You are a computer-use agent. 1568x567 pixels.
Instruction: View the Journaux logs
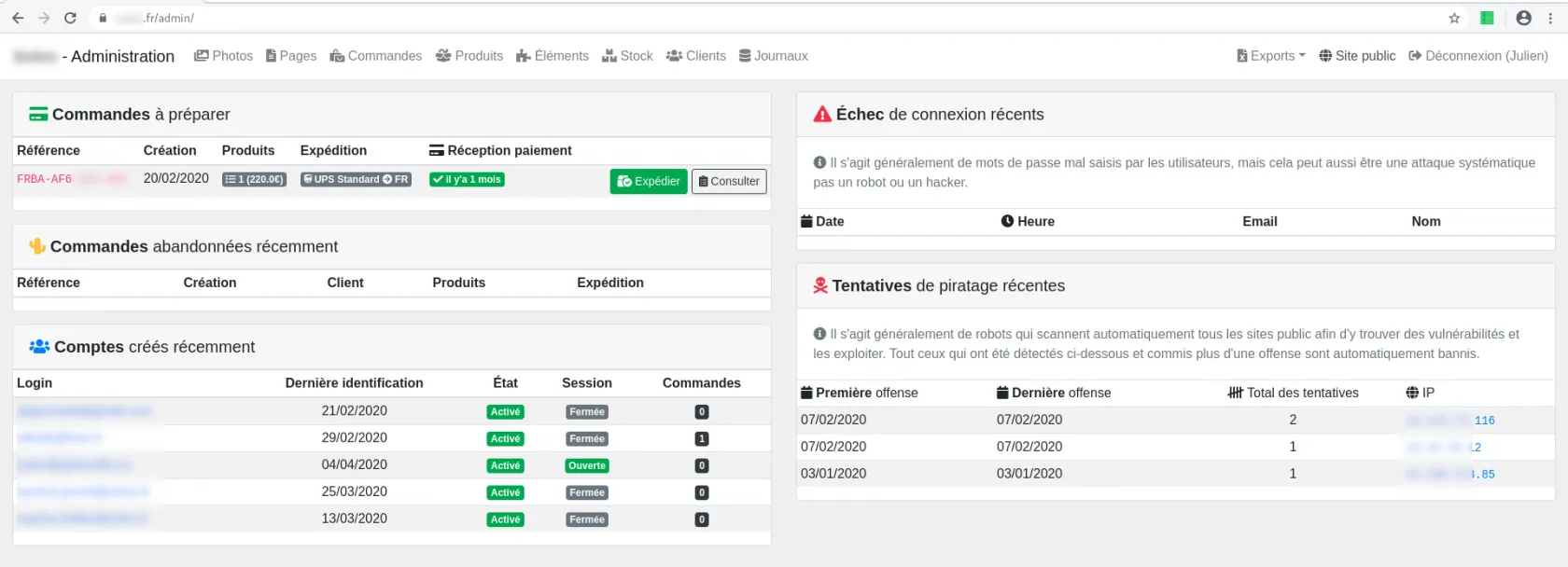(x=773, y=56)
